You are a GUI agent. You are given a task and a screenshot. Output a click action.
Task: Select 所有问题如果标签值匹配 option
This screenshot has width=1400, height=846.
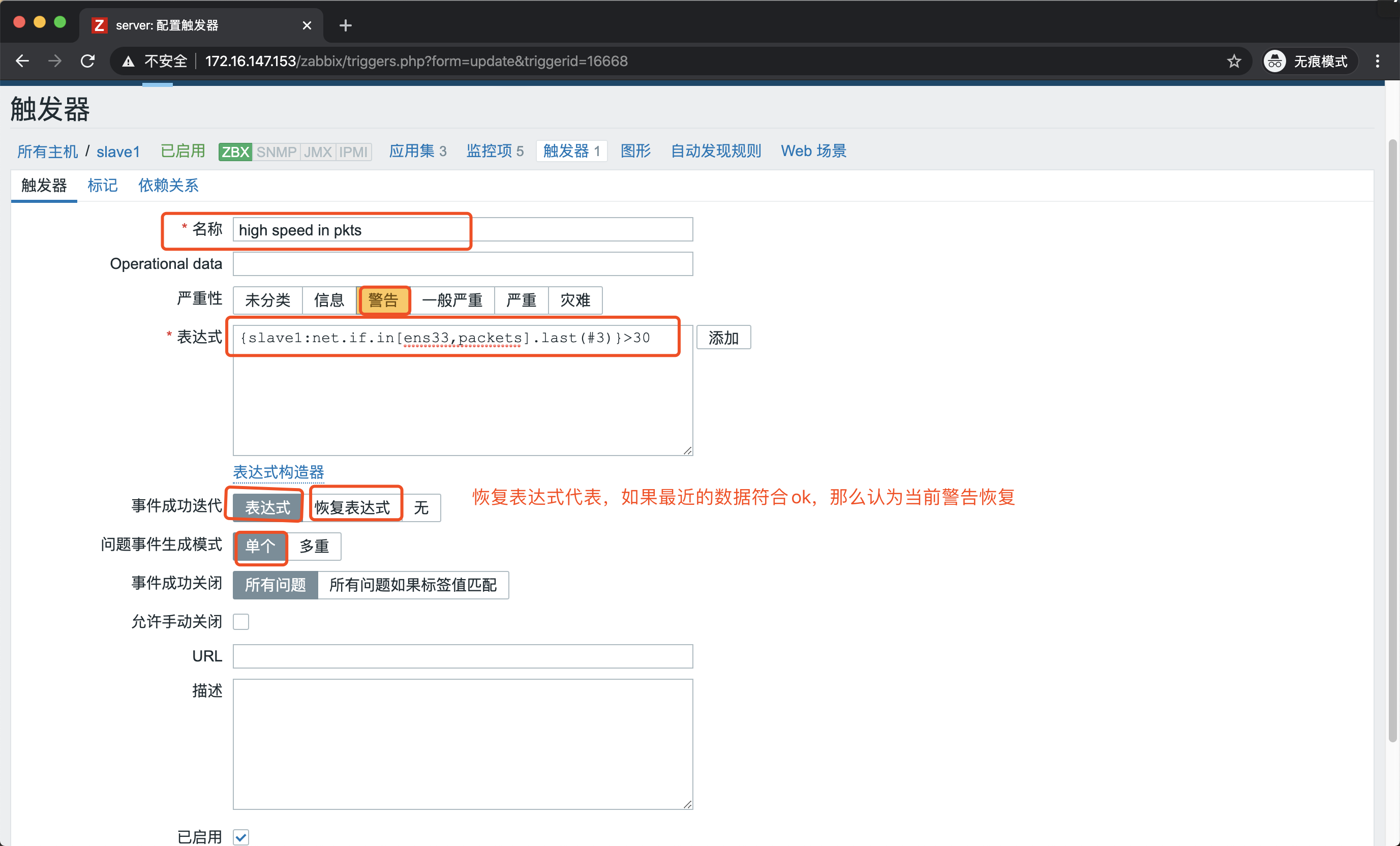[413, 585]
